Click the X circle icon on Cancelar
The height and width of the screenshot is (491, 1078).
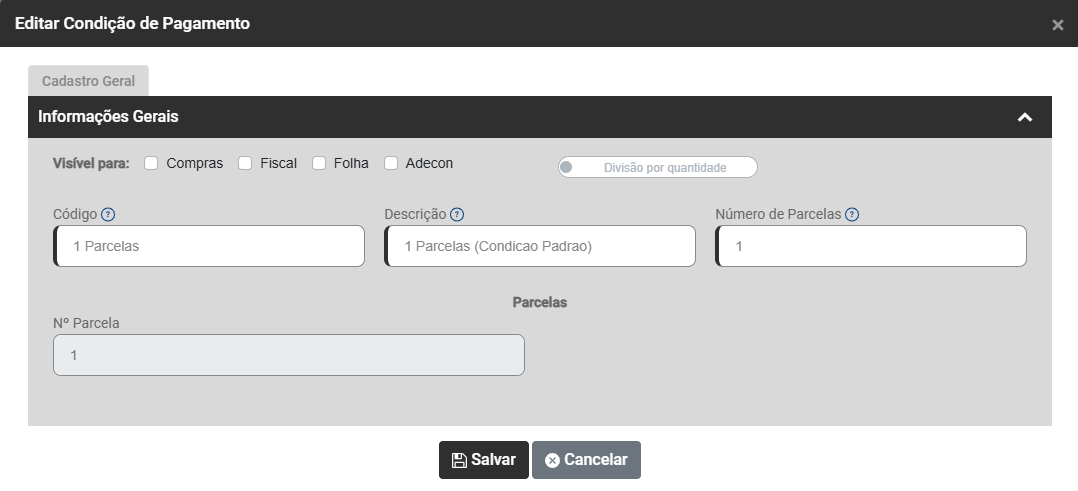click(552, 460)
